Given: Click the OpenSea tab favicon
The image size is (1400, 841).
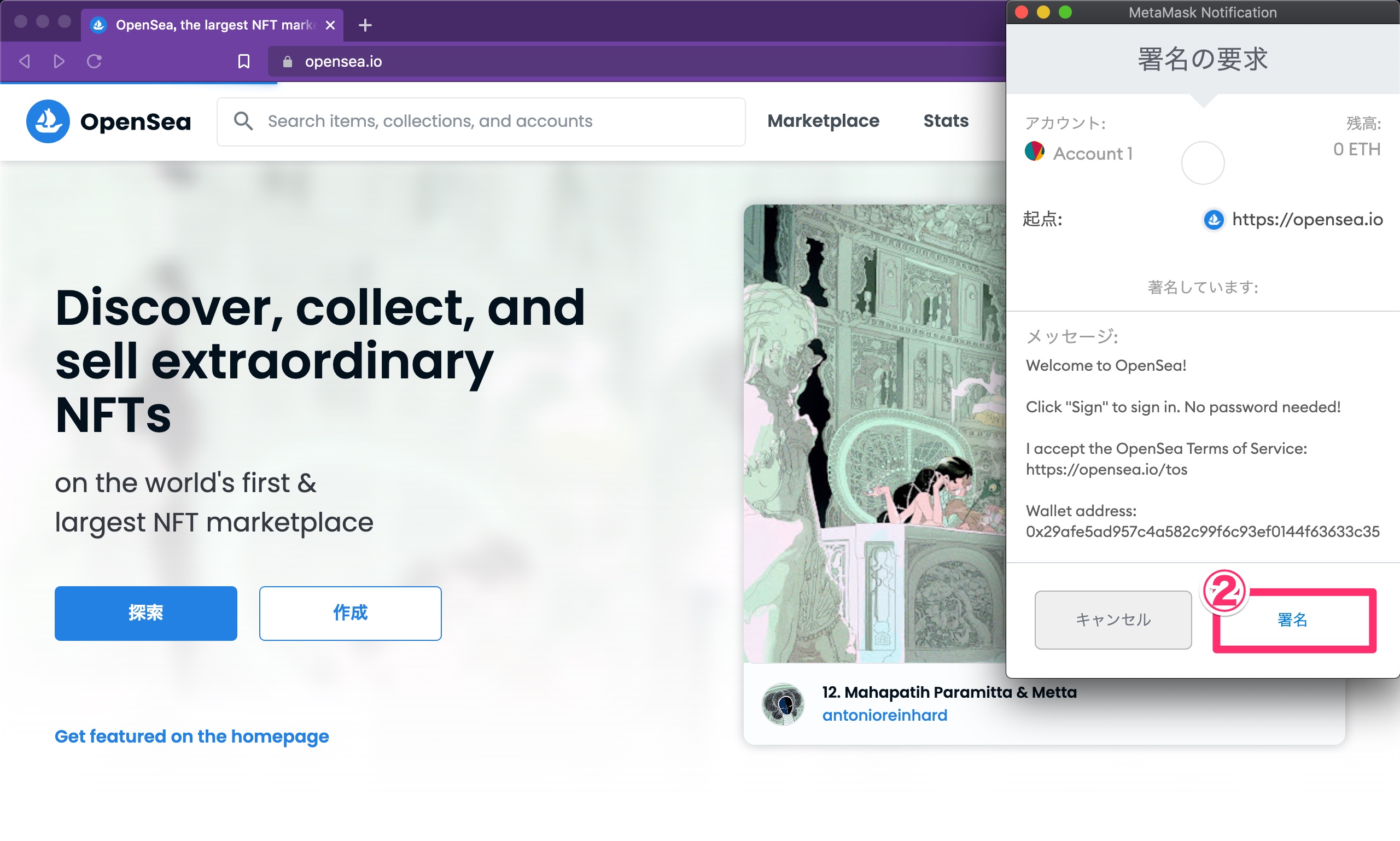Looking at the screenshot, I should coord(98,25).
